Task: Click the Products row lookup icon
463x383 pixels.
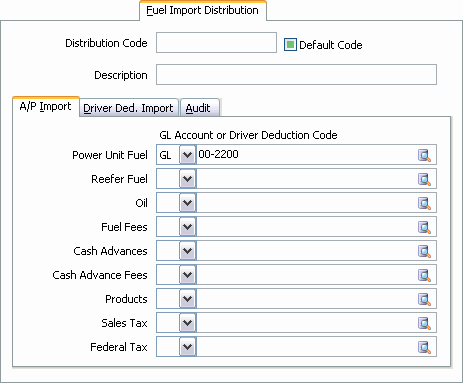Action: pos(424,299)
